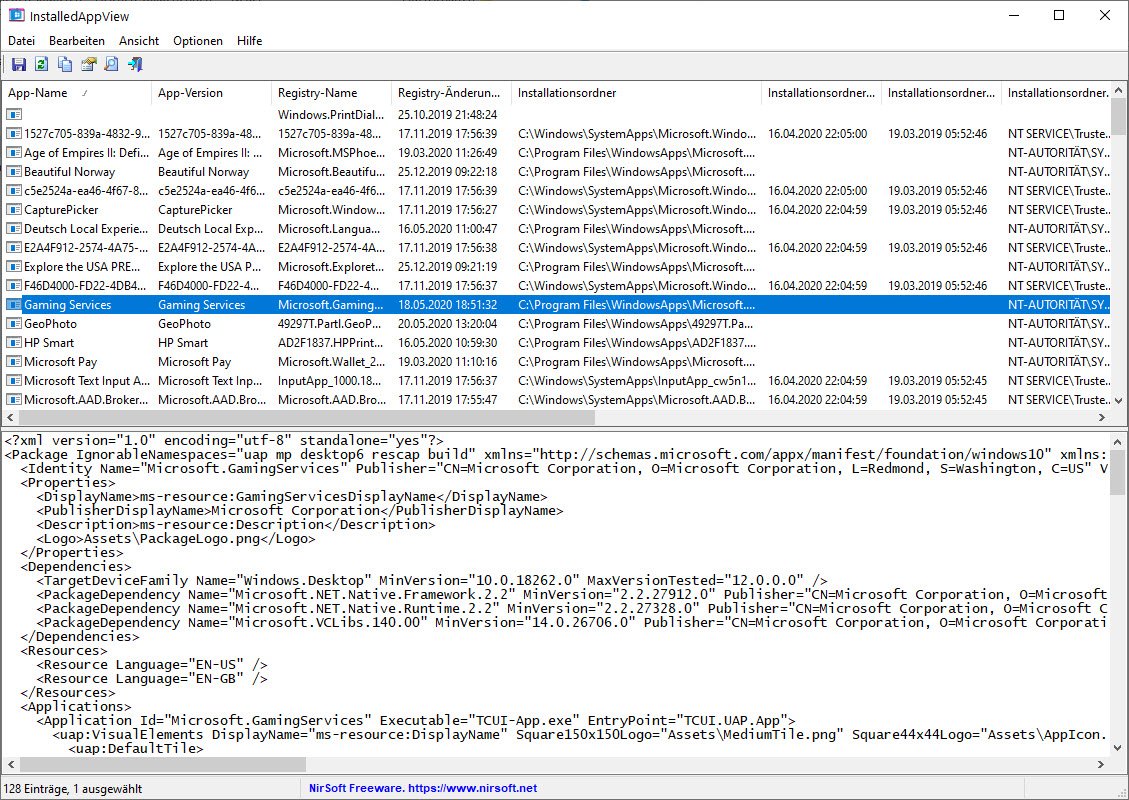Click the Copy selected items icon
Viewport: 1129px width, 800px height.
pos(65,65)
